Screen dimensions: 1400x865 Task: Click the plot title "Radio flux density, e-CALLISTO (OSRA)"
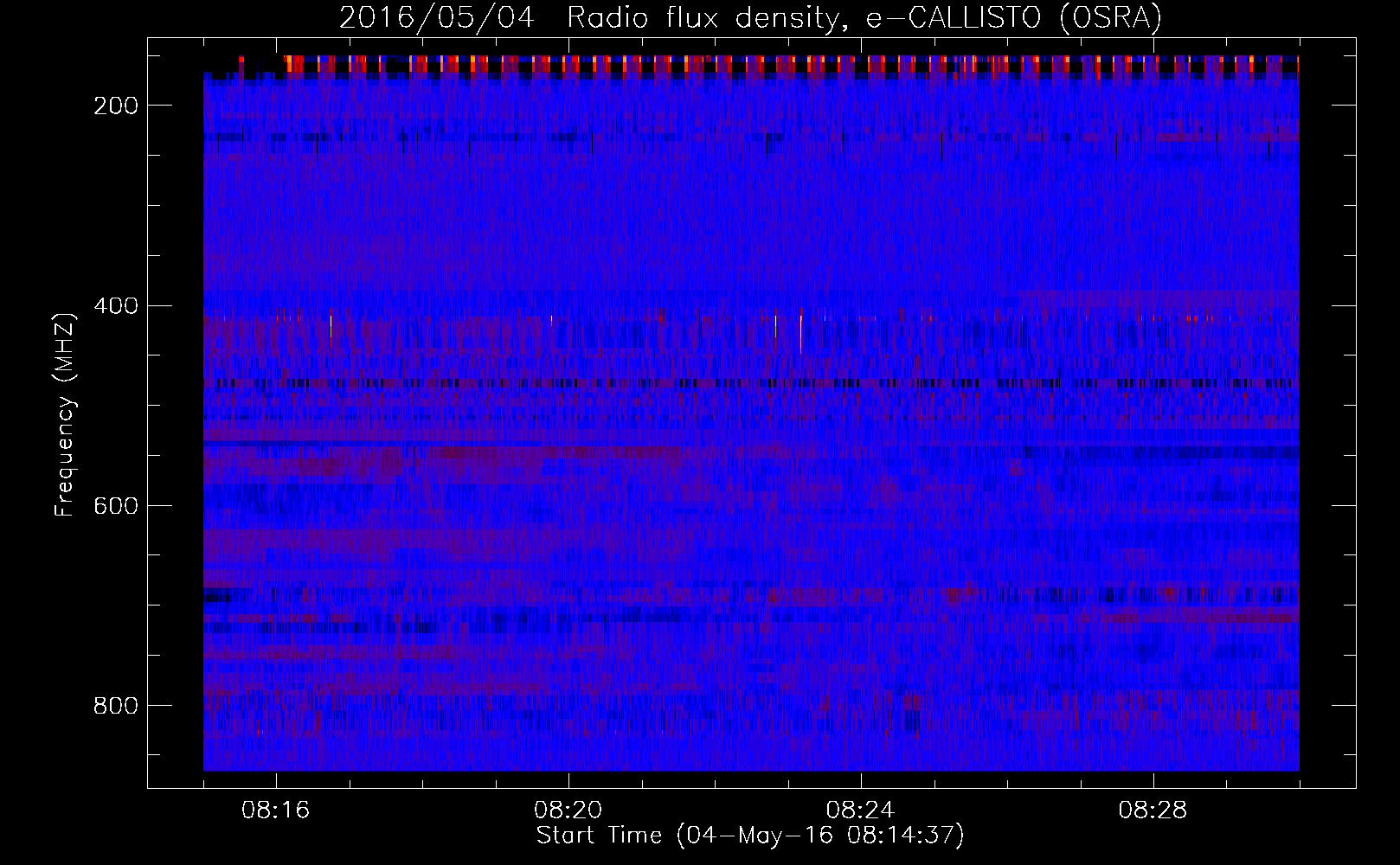[x=864, y=17]
